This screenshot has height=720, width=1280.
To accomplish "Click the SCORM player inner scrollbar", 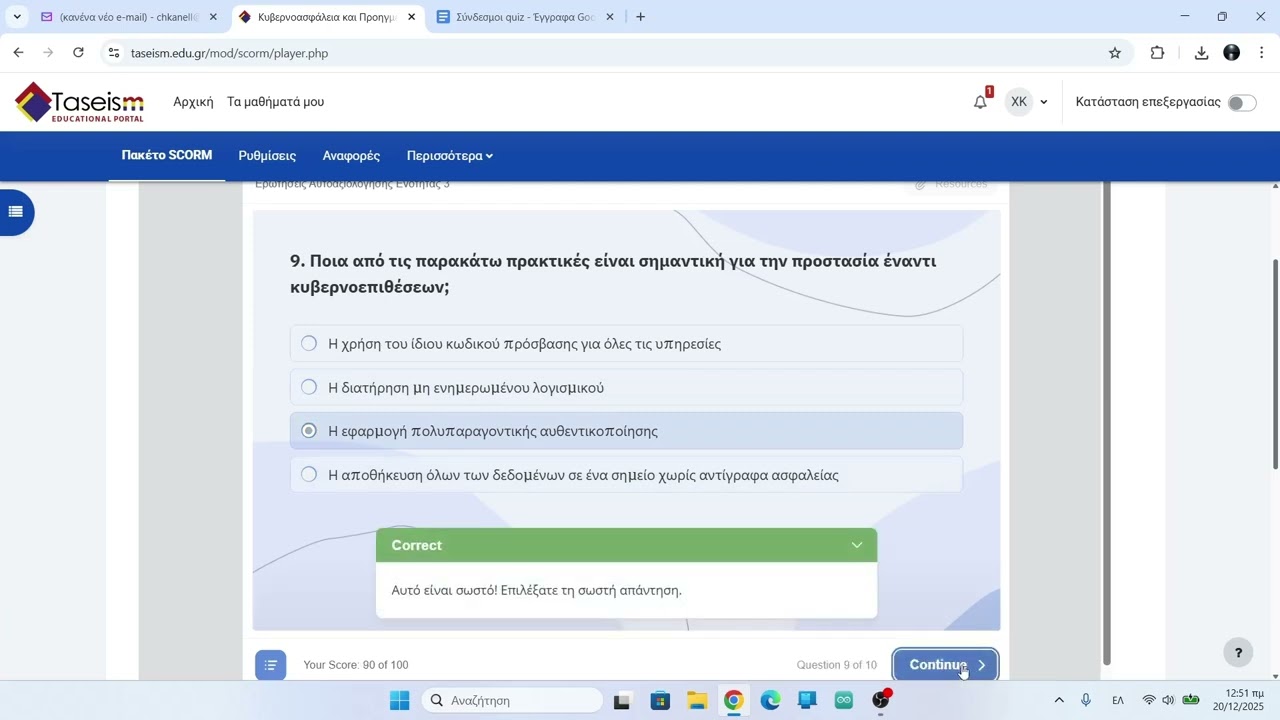I will pos(1106,423).
